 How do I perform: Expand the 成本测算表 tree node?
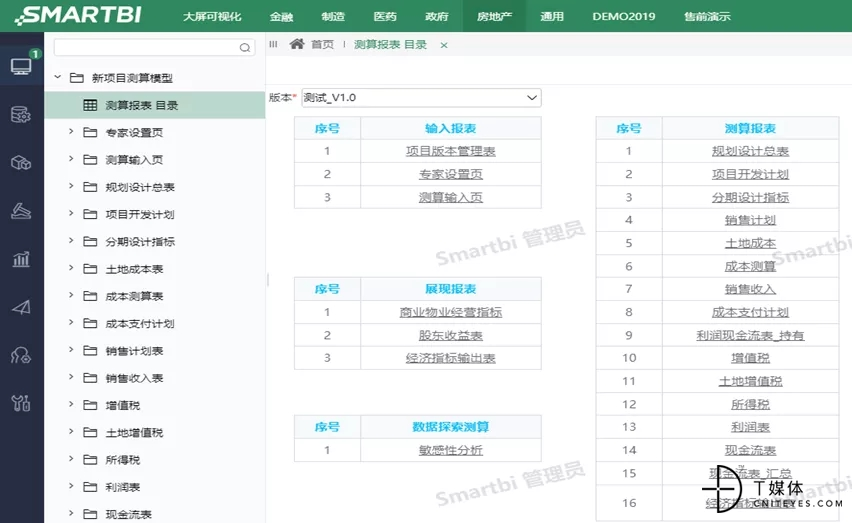click(71, 295)
